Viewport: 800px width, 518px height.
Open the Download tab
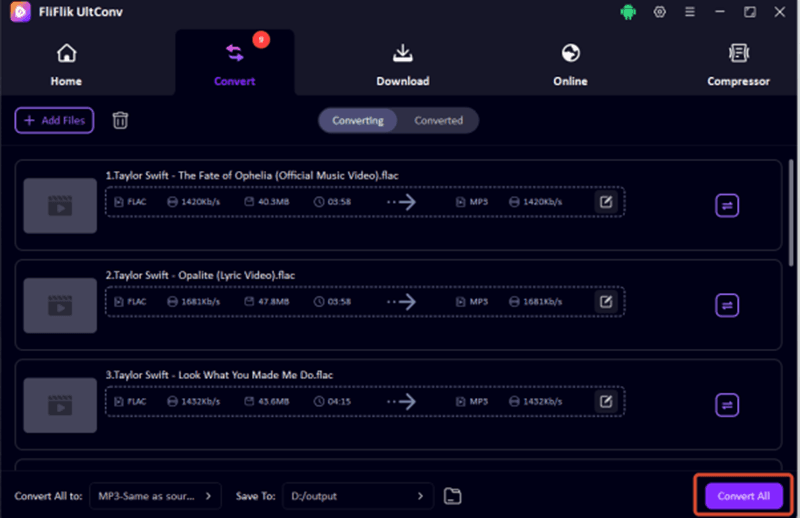click(x=403, y=65)
